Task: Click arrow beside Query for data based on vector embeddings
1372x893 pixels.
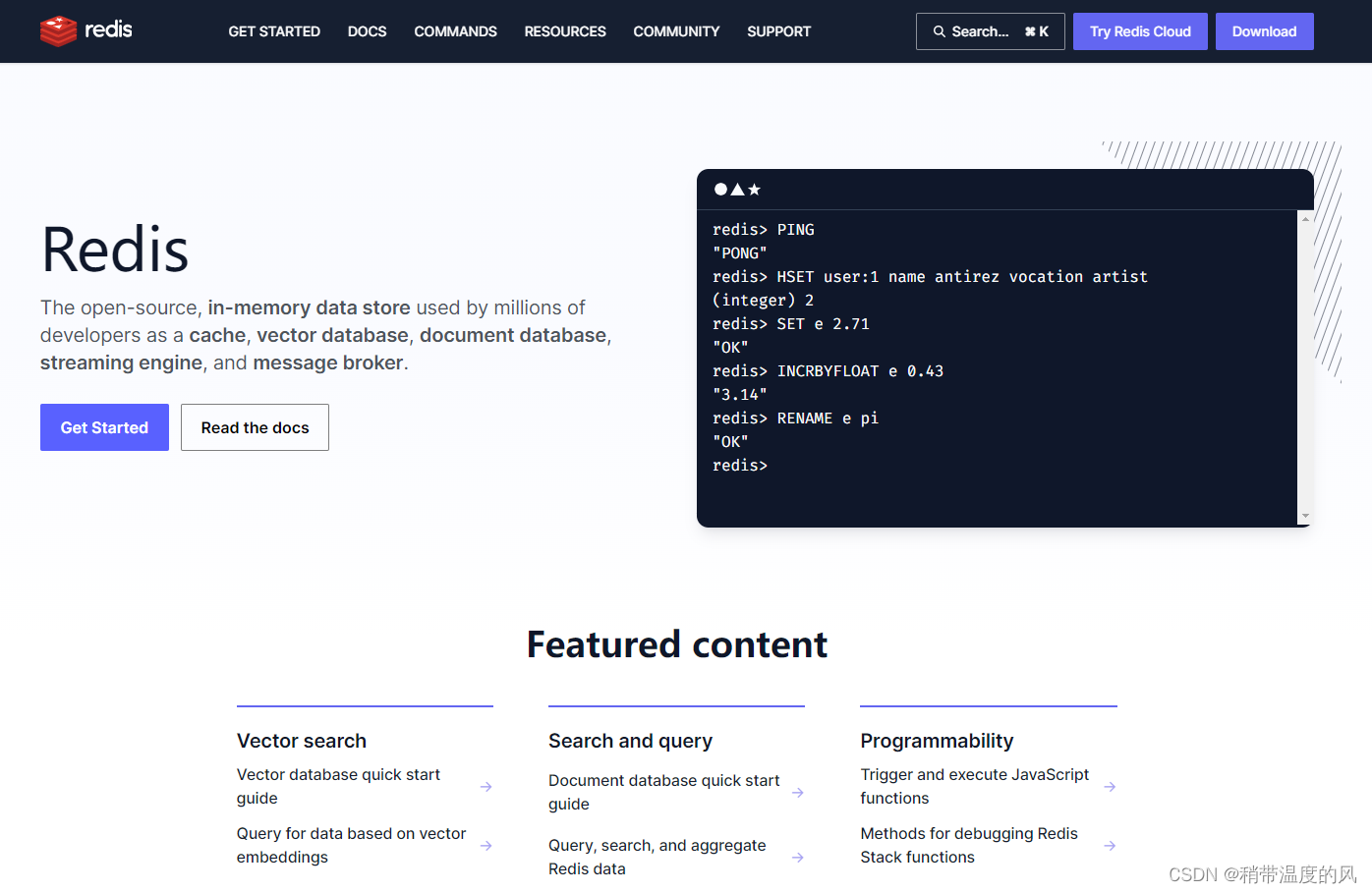Action: (x=486, y=846)
